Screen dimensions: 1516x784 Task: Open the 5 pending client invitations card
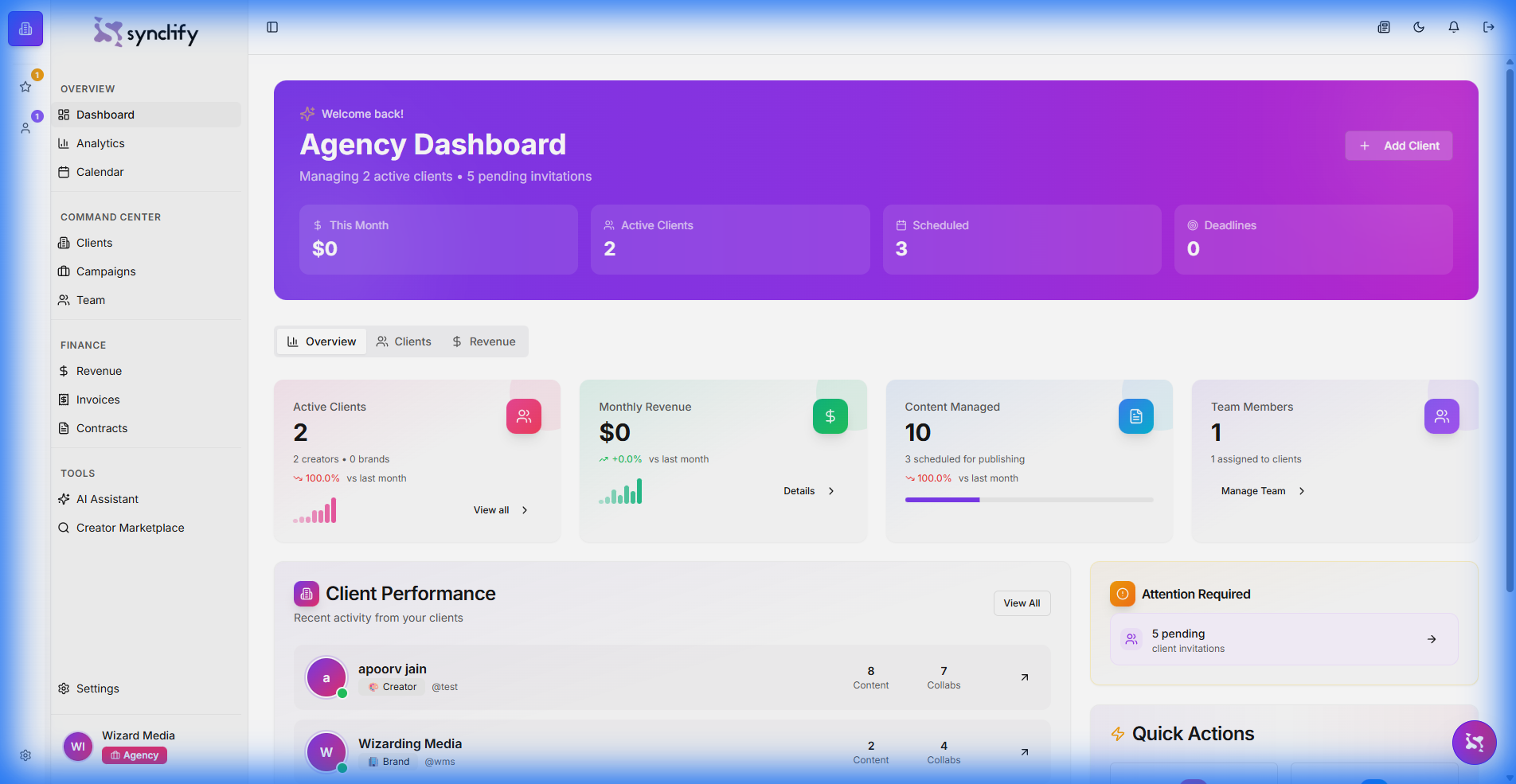pyautogui.click(x=1283, y=639)
